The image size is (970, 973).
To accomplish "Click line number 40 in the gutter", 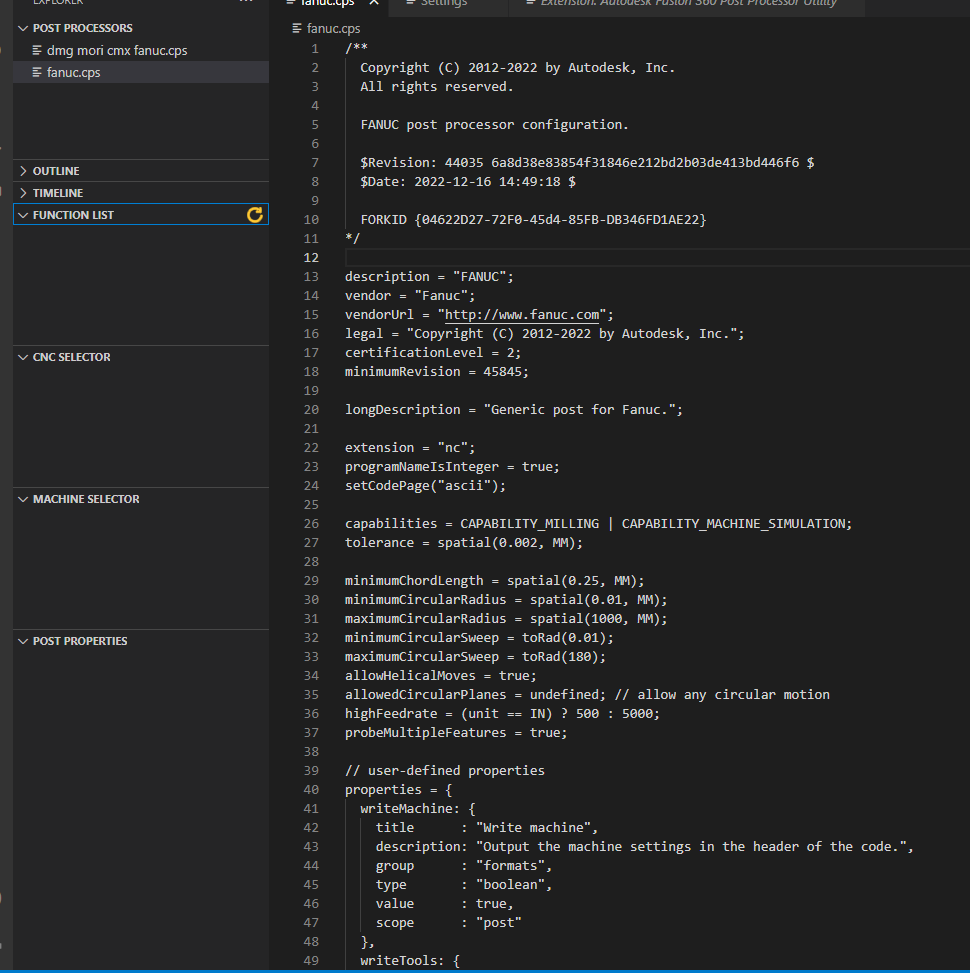I will coord(312,789).
